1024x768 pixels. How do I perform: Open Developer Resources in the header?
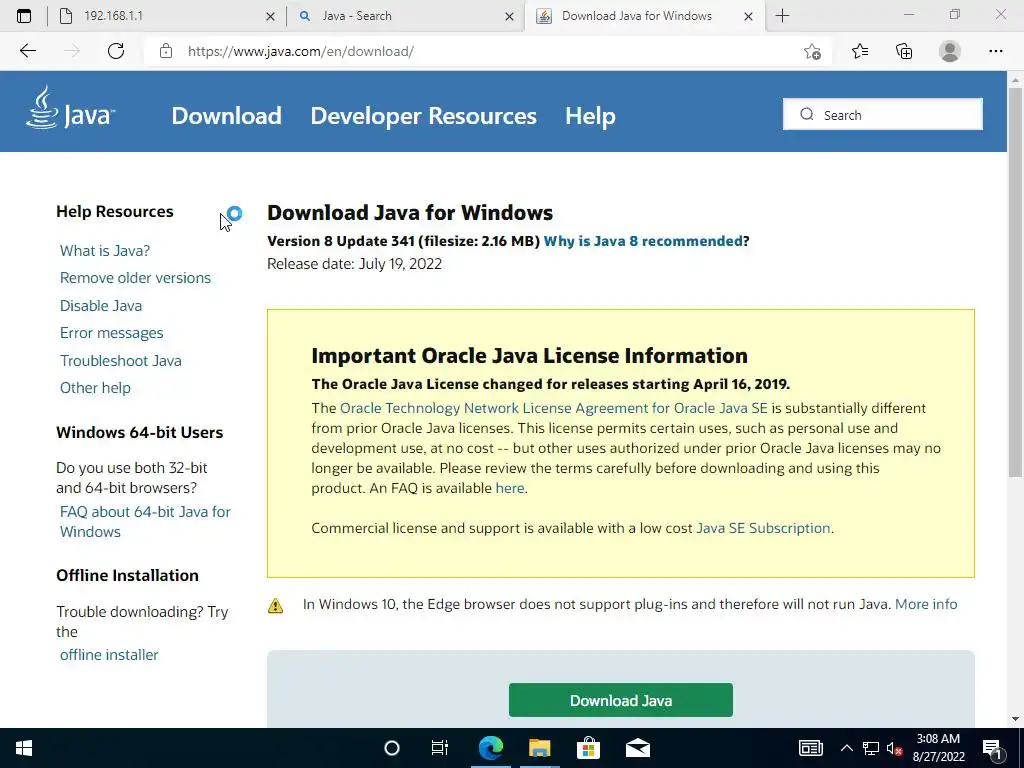point(423,116)
